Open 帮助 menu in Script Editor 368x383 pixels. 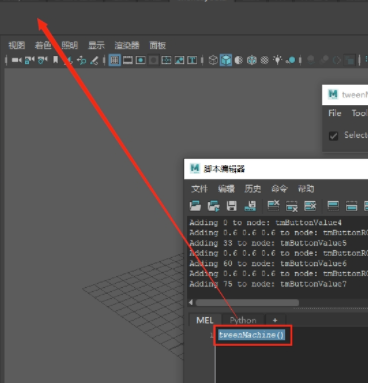click(306, 189)
